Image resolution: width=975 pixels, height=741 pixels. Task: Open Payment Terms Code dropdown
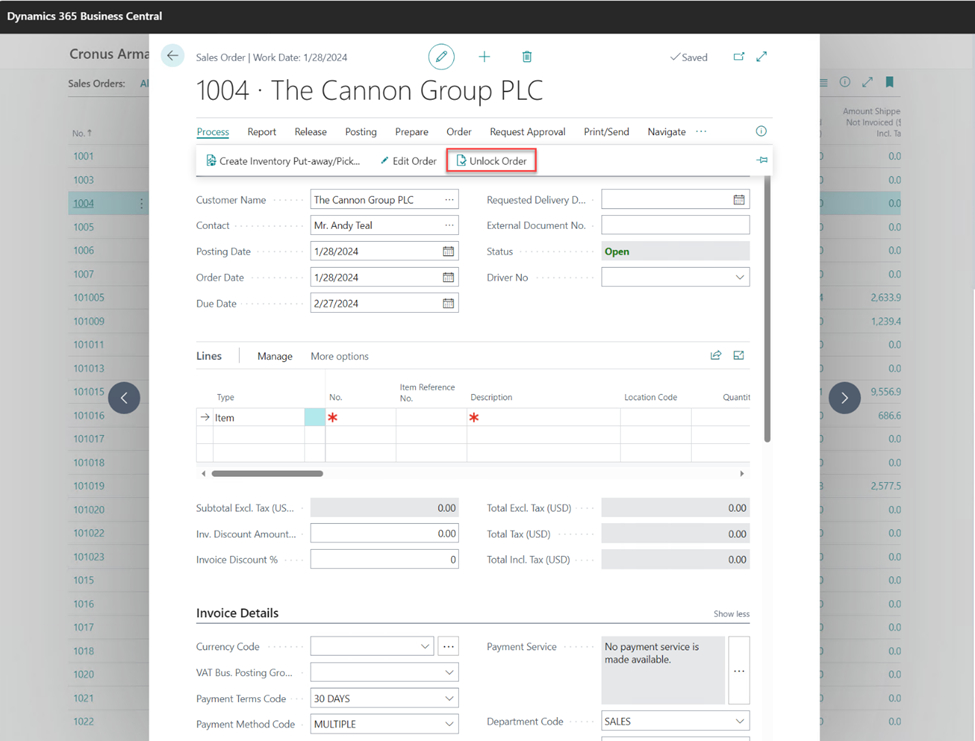pyautogui.click(x=449, y=698)
